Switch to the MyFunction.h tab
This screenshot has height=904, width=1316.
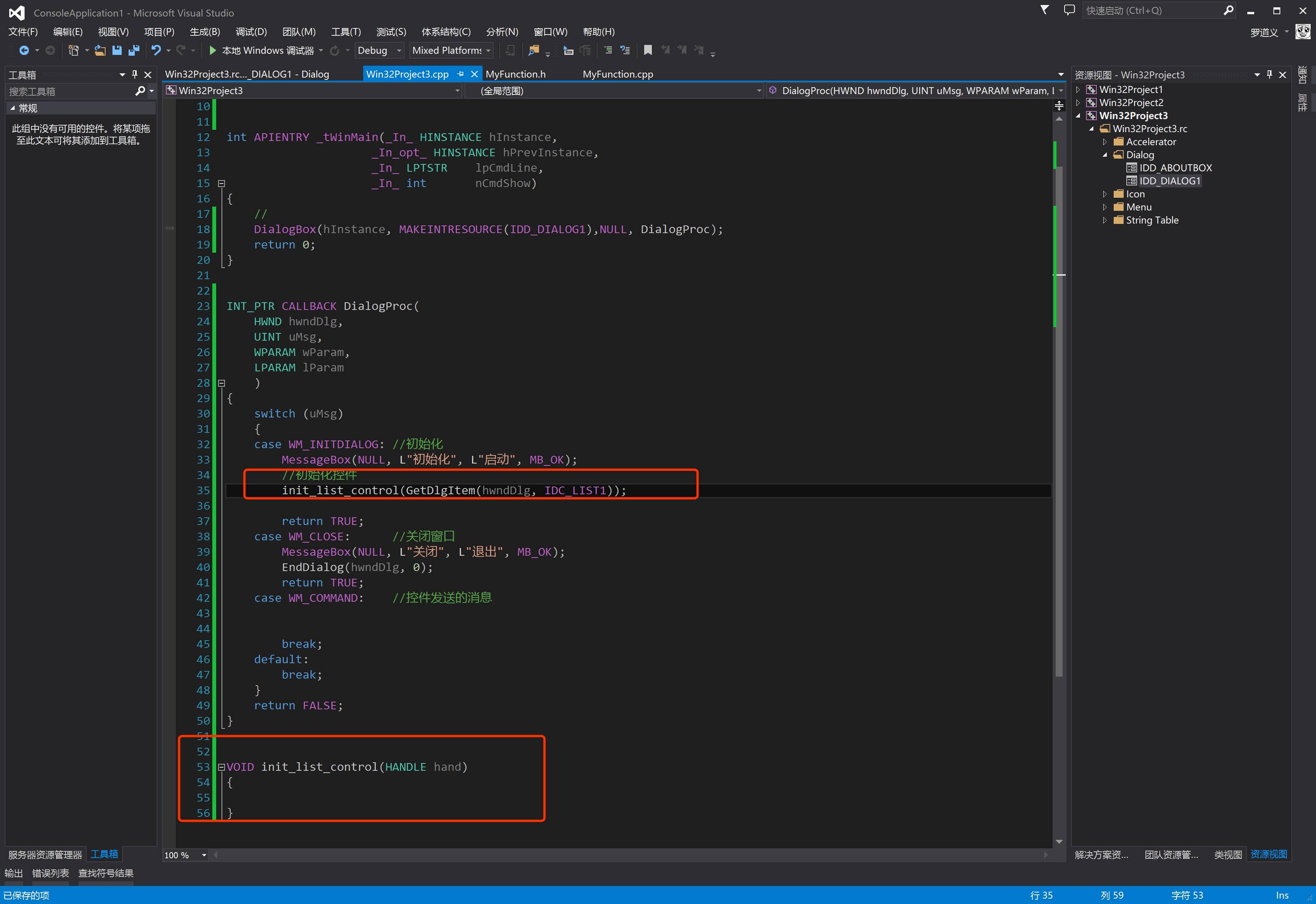(x=515, y=74)
